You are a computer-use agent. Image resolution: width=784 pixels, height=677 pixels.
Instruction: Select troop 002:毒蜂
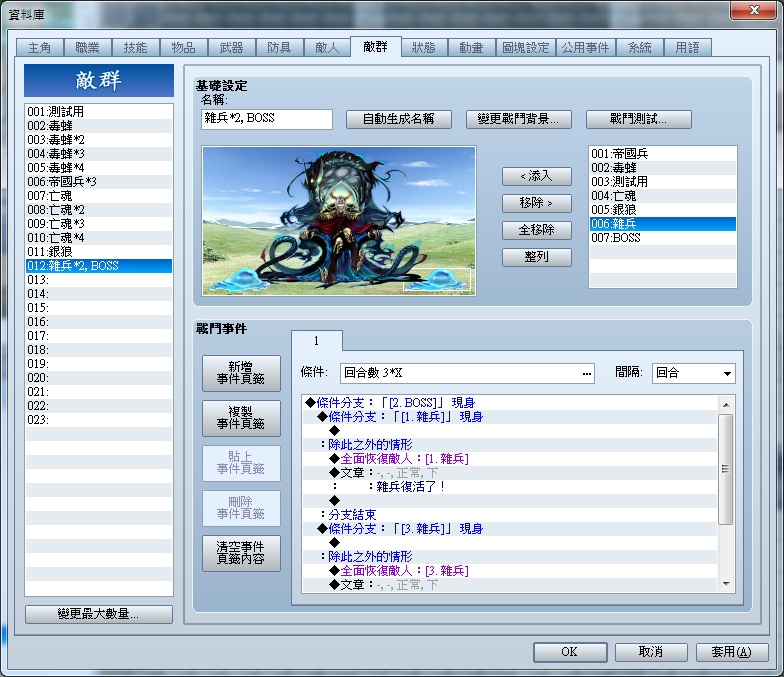click(98, 126)
